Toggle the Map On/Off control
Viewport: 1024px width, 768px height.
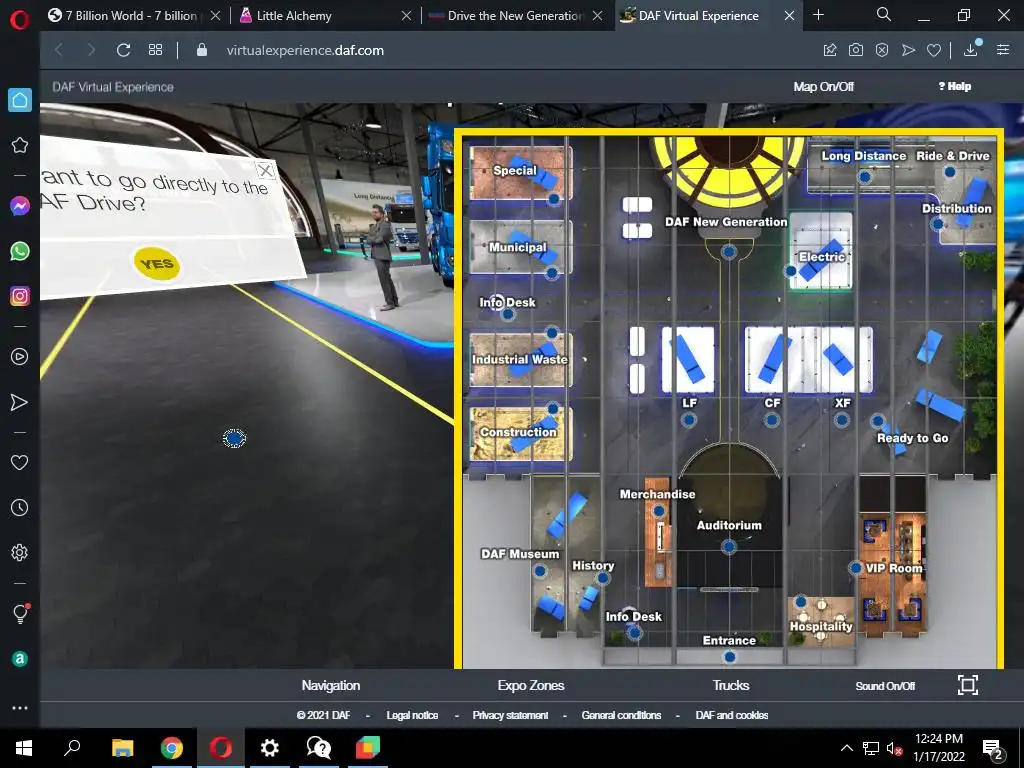click(x=824, y=87)
